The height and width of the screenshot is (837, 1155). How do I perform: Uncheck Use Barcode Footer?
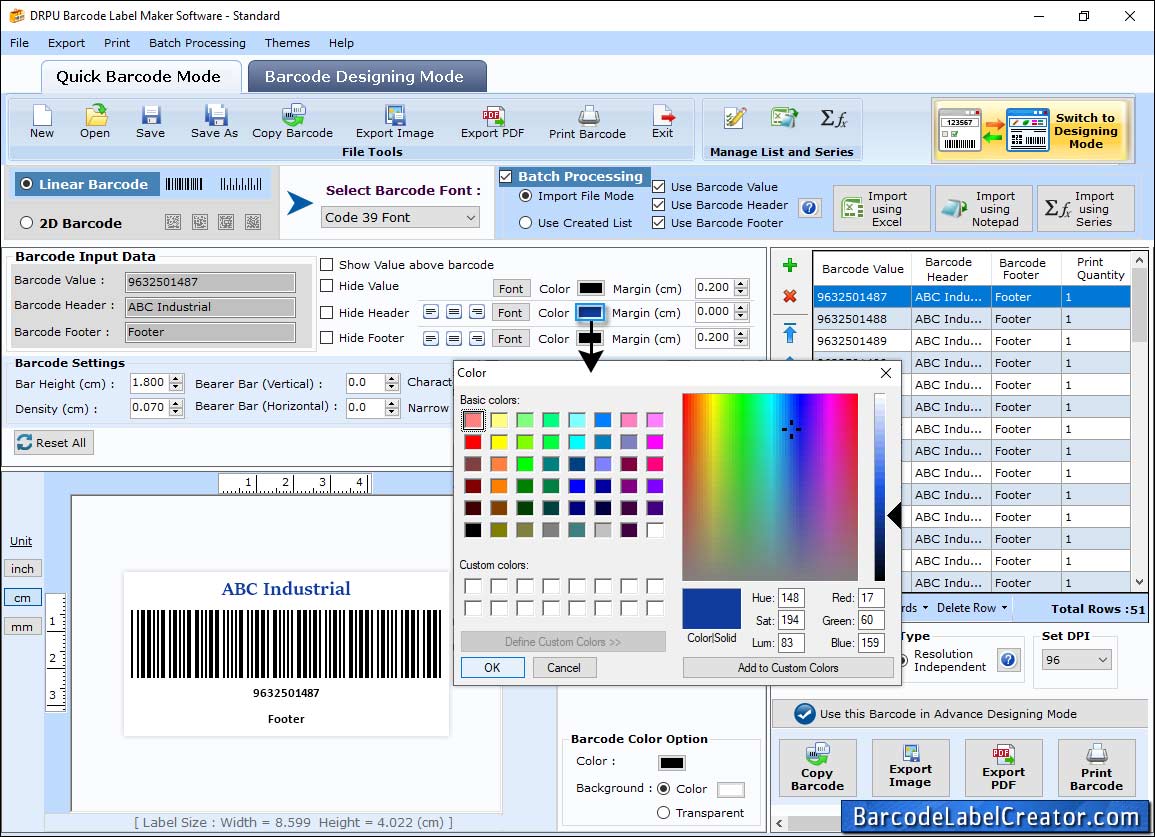click(x=659, y=223)
